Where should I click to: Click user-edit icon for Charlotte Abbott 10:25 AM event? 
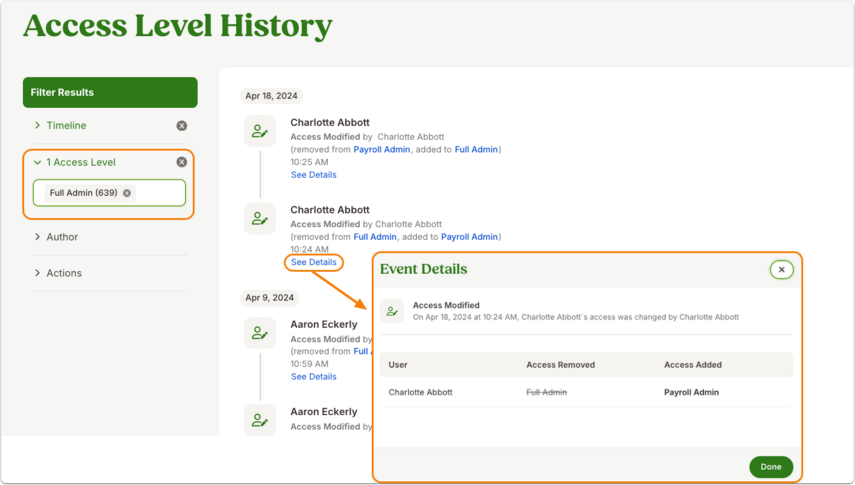coord(260,131)
